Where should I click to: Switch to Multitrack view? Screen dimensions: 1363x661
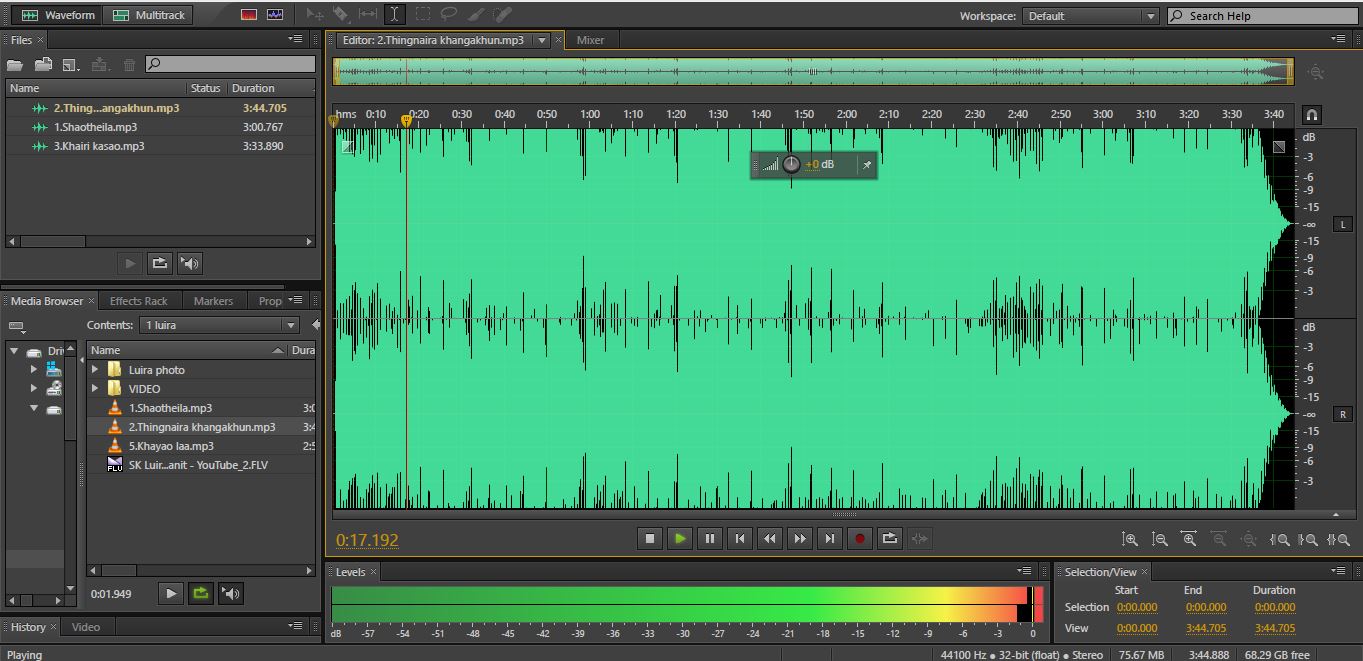click(x=149, y=15)
